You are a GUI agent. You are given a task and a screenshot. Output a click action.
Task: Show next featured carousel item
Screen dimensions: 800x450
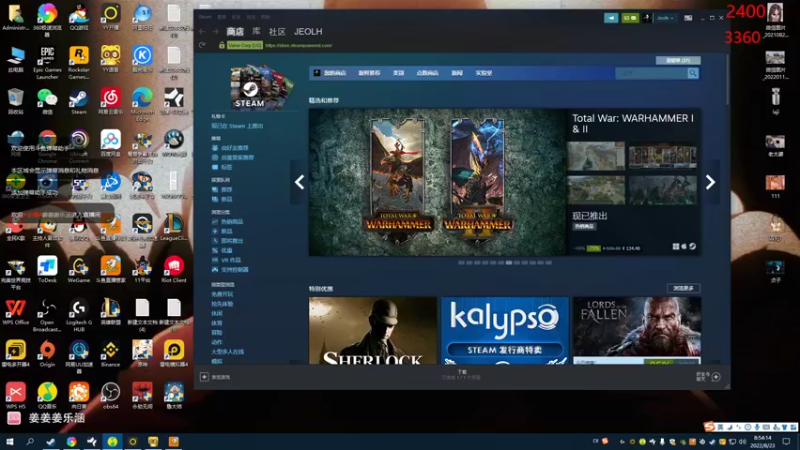[710, 182]
